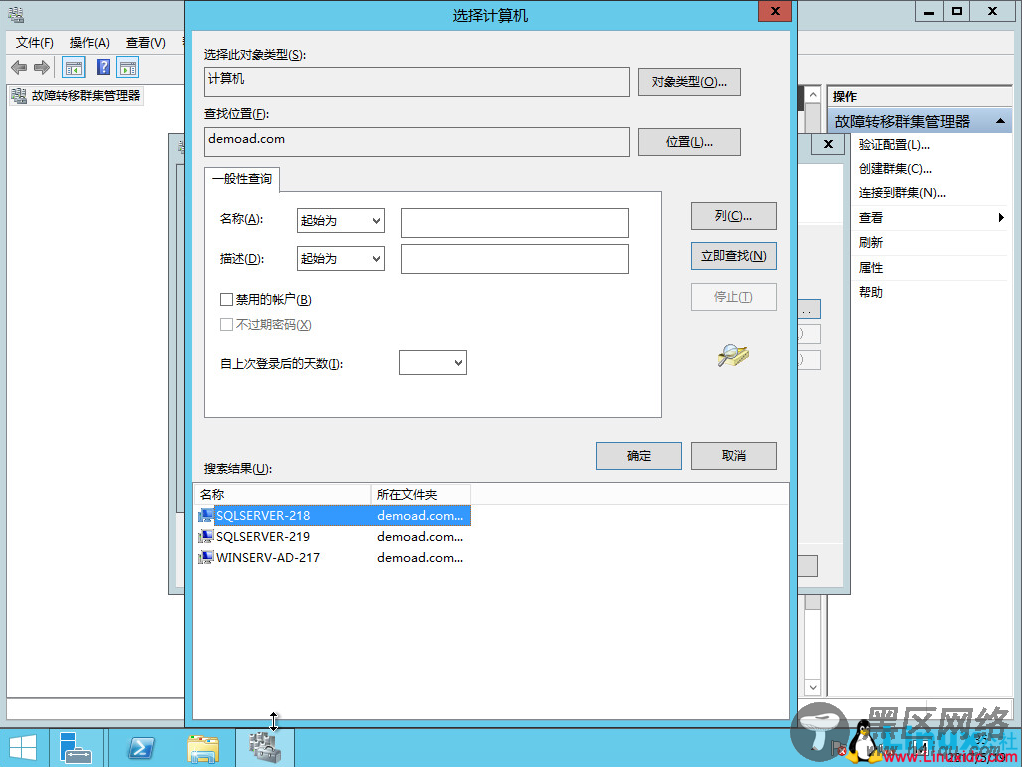
Task: Click 确定 button
Action: point(639,456)
